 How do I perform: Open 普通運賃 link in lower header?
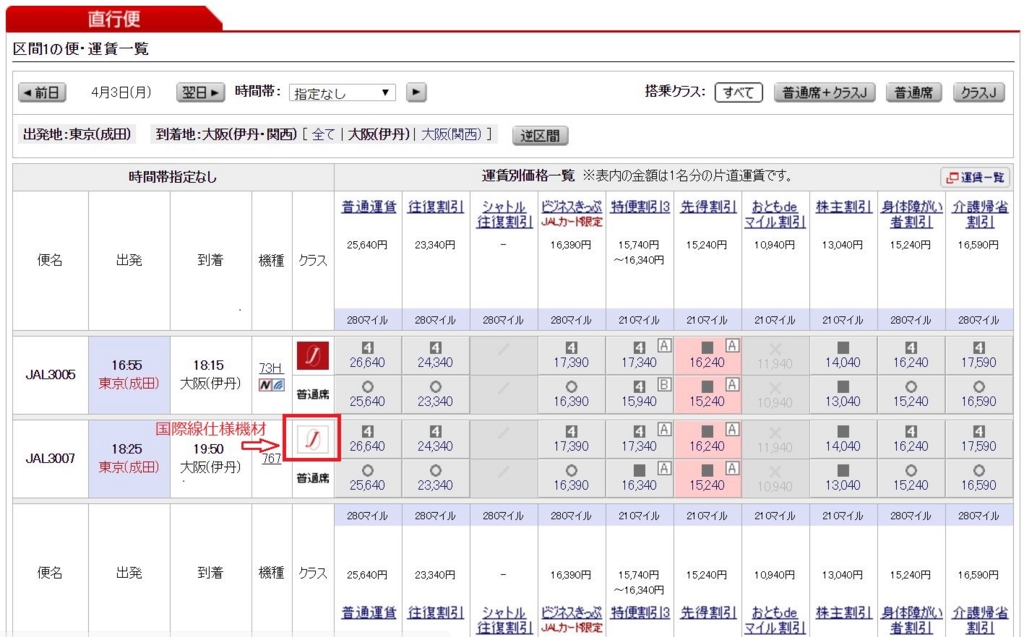click(x=368, y=613)
